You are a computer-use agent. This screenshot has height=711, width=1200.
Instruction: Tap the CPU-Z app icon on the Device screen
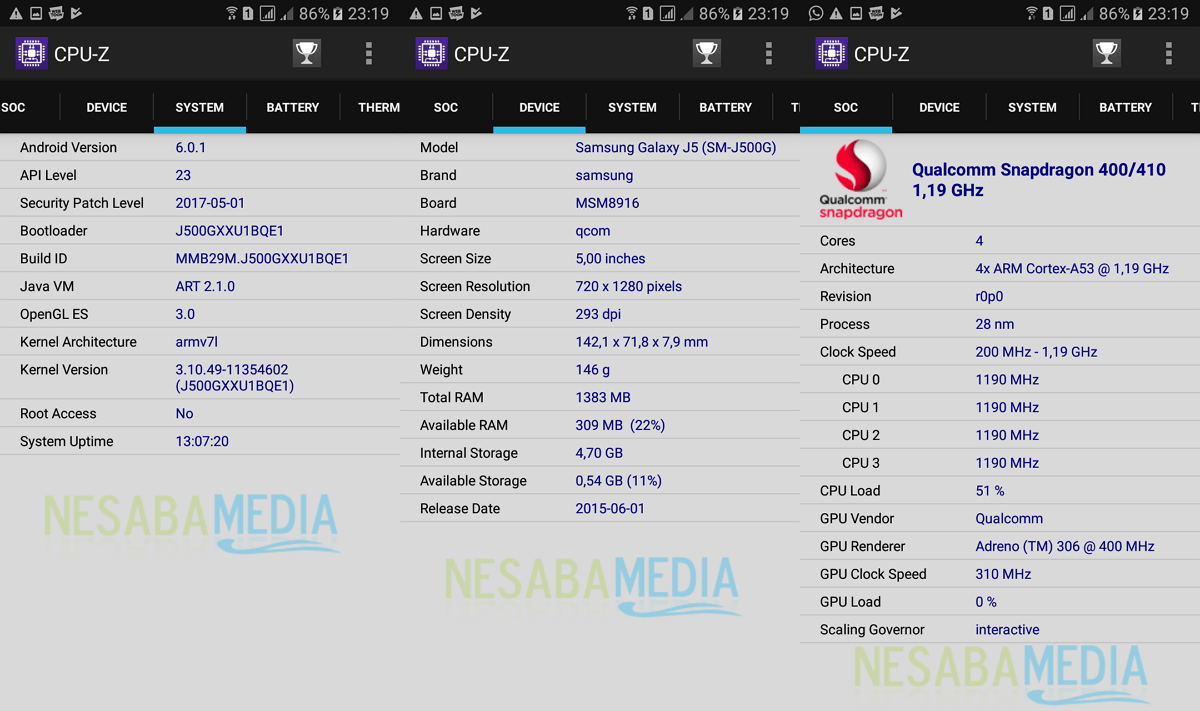click(432, 53)
